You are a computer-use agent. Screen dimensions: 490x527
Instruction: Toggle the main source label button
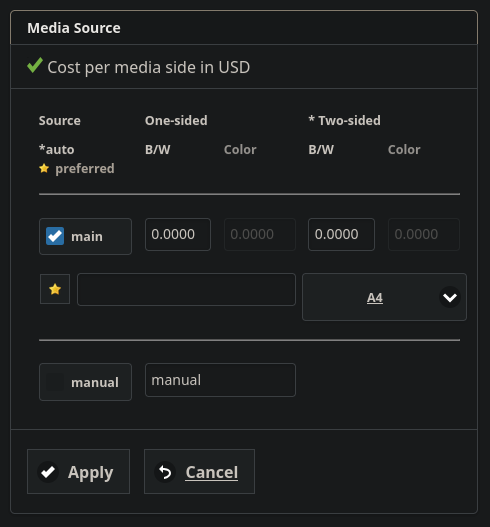85,236
